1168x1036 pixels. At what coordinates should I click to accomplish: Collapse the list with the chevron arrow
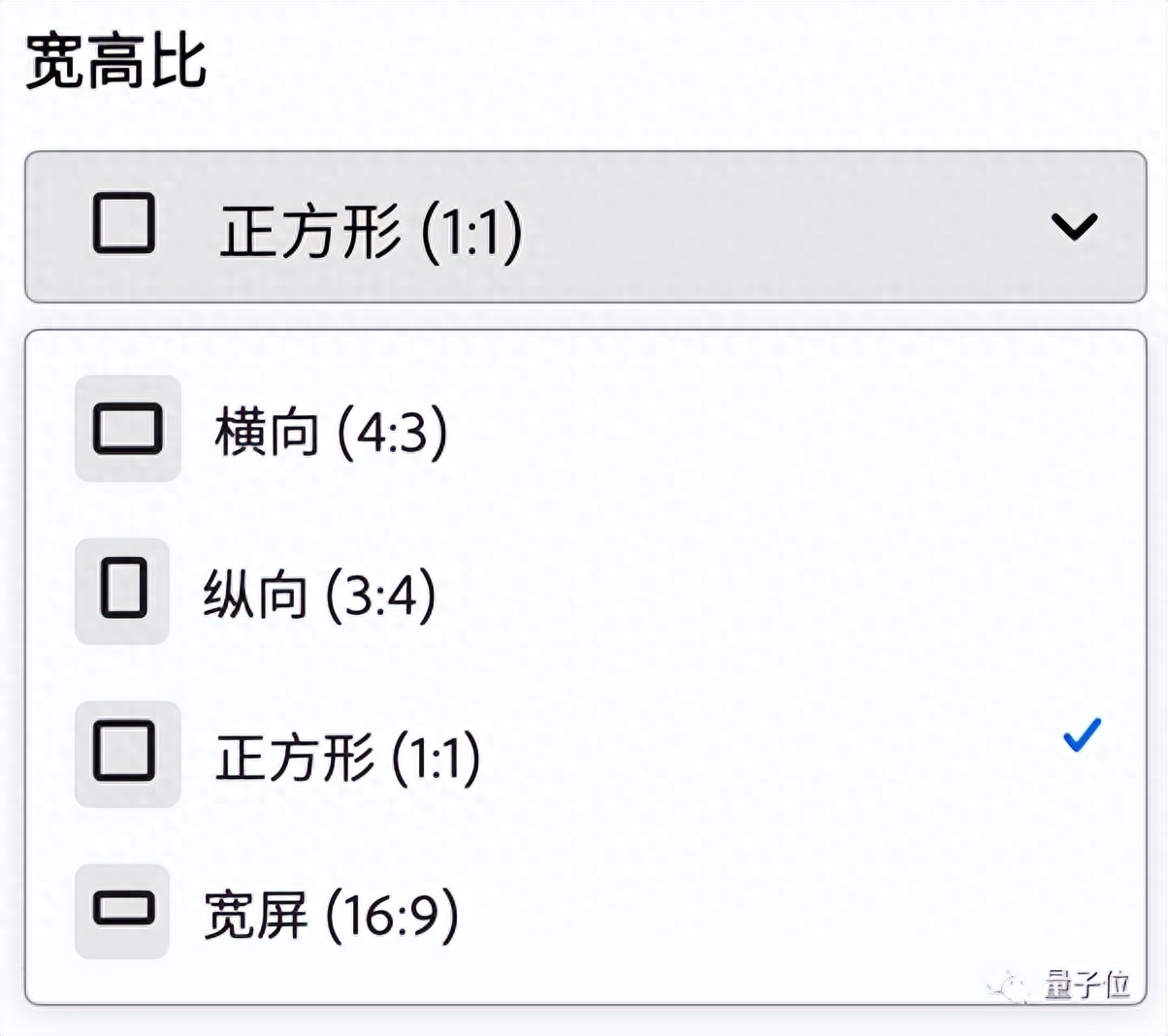1074,226
